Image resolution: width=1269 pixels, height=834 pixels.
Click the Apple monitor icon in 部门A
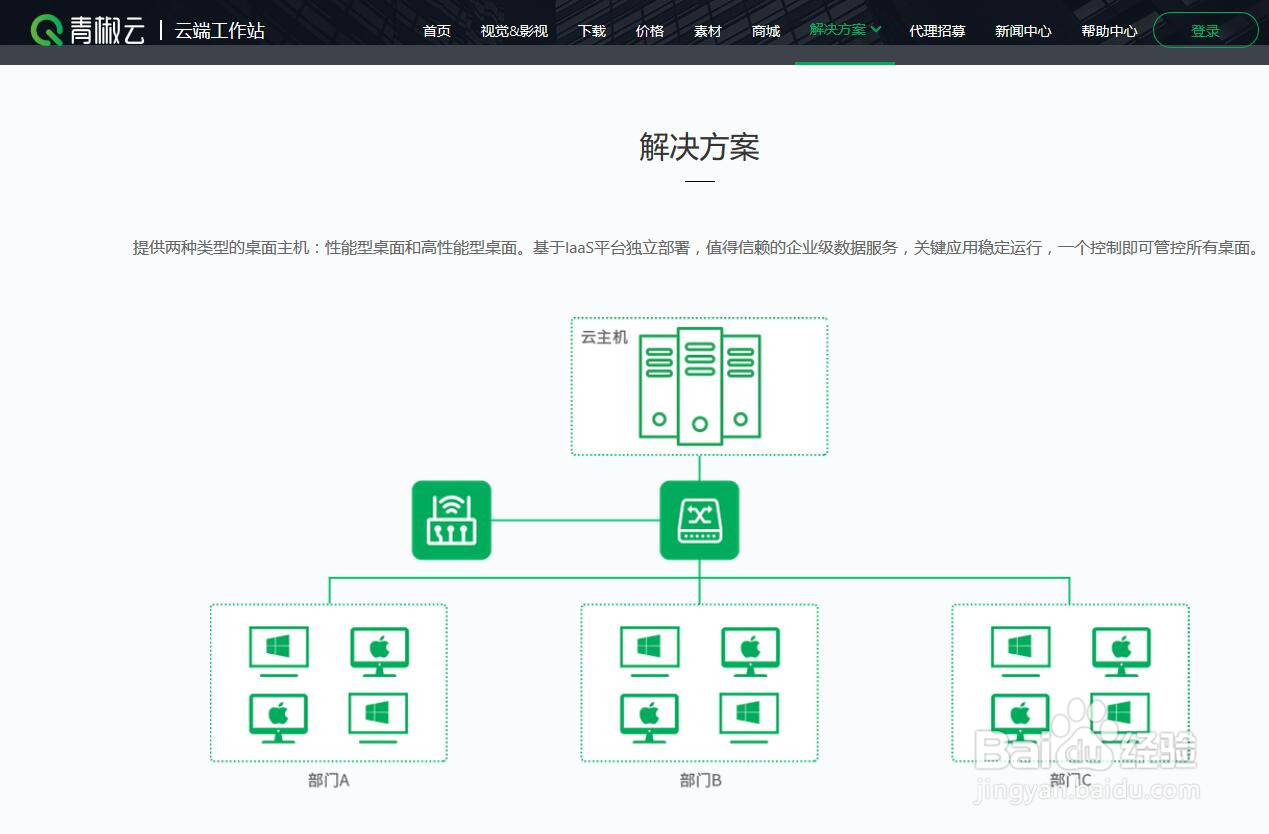coord(380,650)
